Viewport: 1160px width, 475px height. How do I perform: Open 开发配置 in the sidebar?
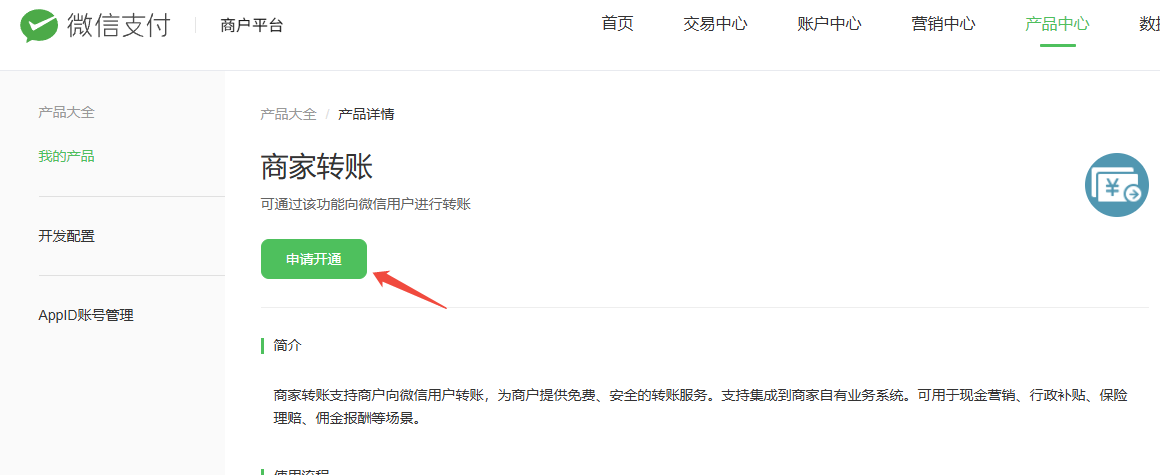(x=67, y=237)
